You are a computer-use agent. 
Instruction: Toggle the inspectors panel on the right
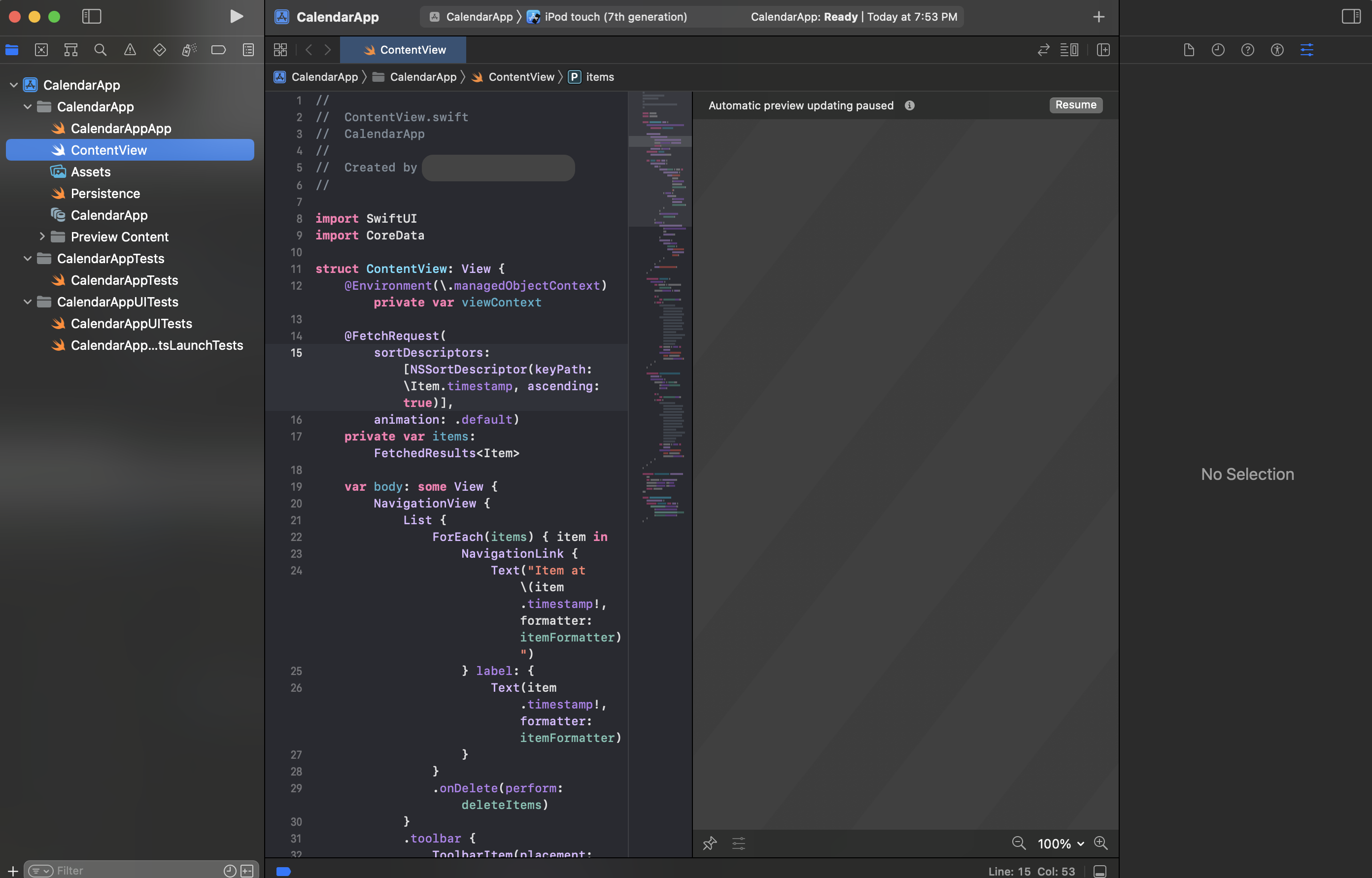tap(1351, 17)
